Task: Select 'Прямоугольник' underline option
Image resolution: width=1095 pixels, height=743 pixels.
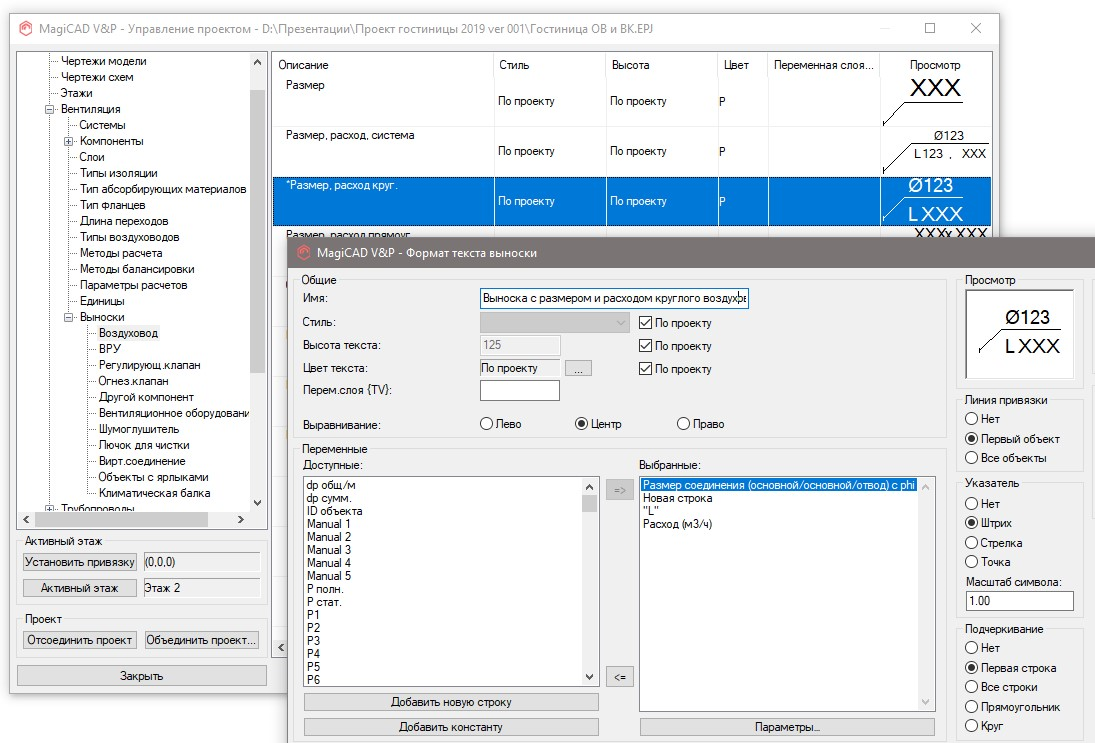Action: 971,707
